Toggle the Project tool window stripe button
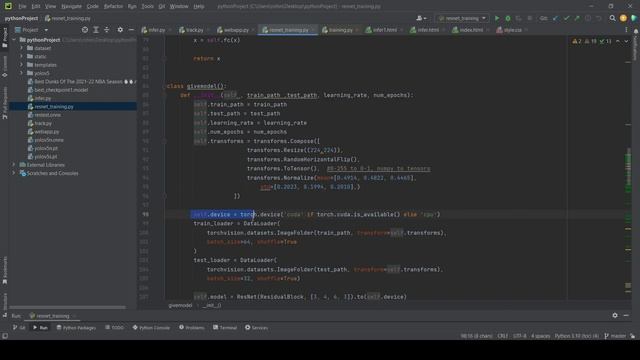 pyautogui.click(x=4, y=38)
